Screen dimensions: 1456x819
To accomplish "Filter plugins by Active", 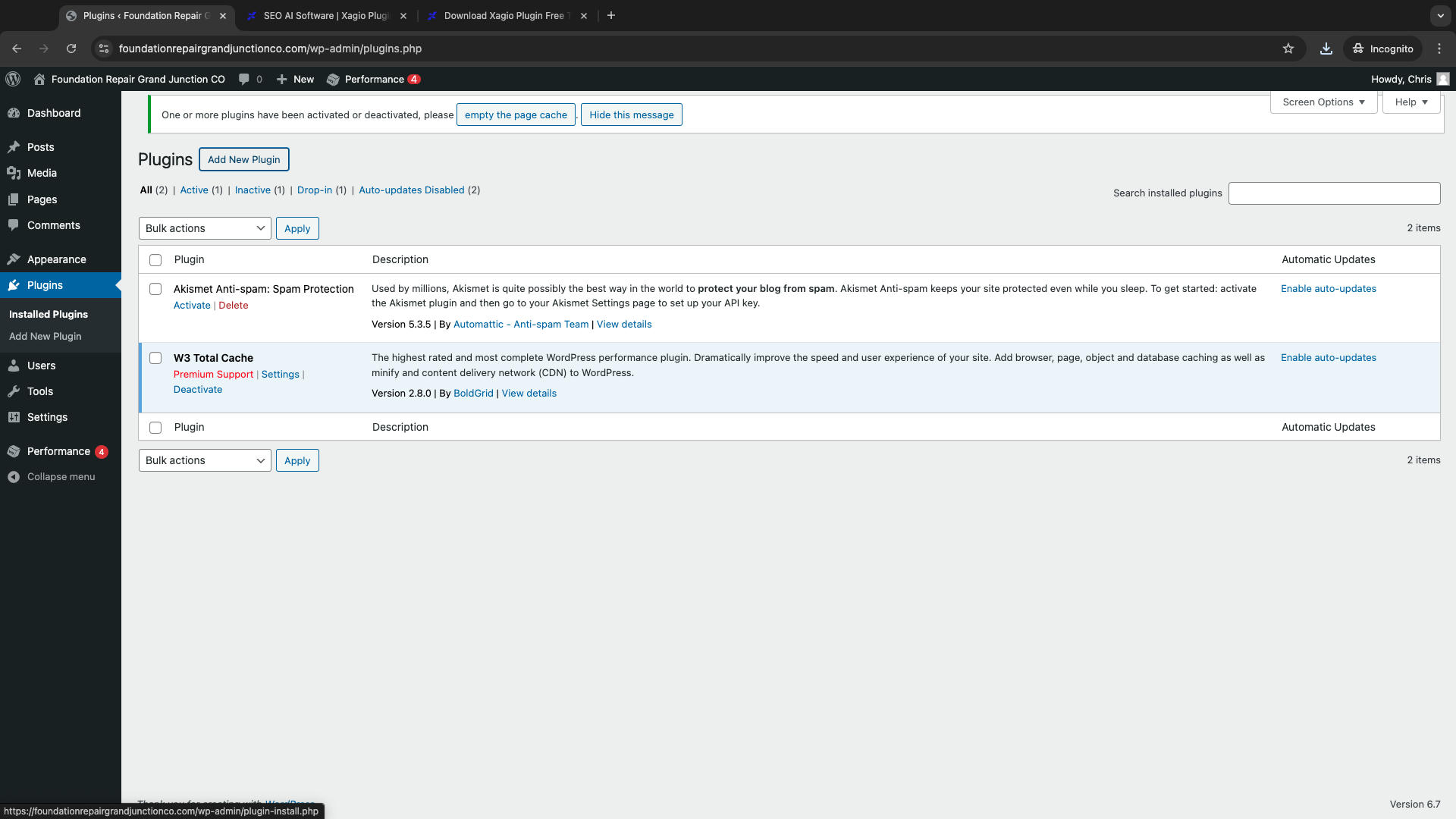I will tap(194, 190).
